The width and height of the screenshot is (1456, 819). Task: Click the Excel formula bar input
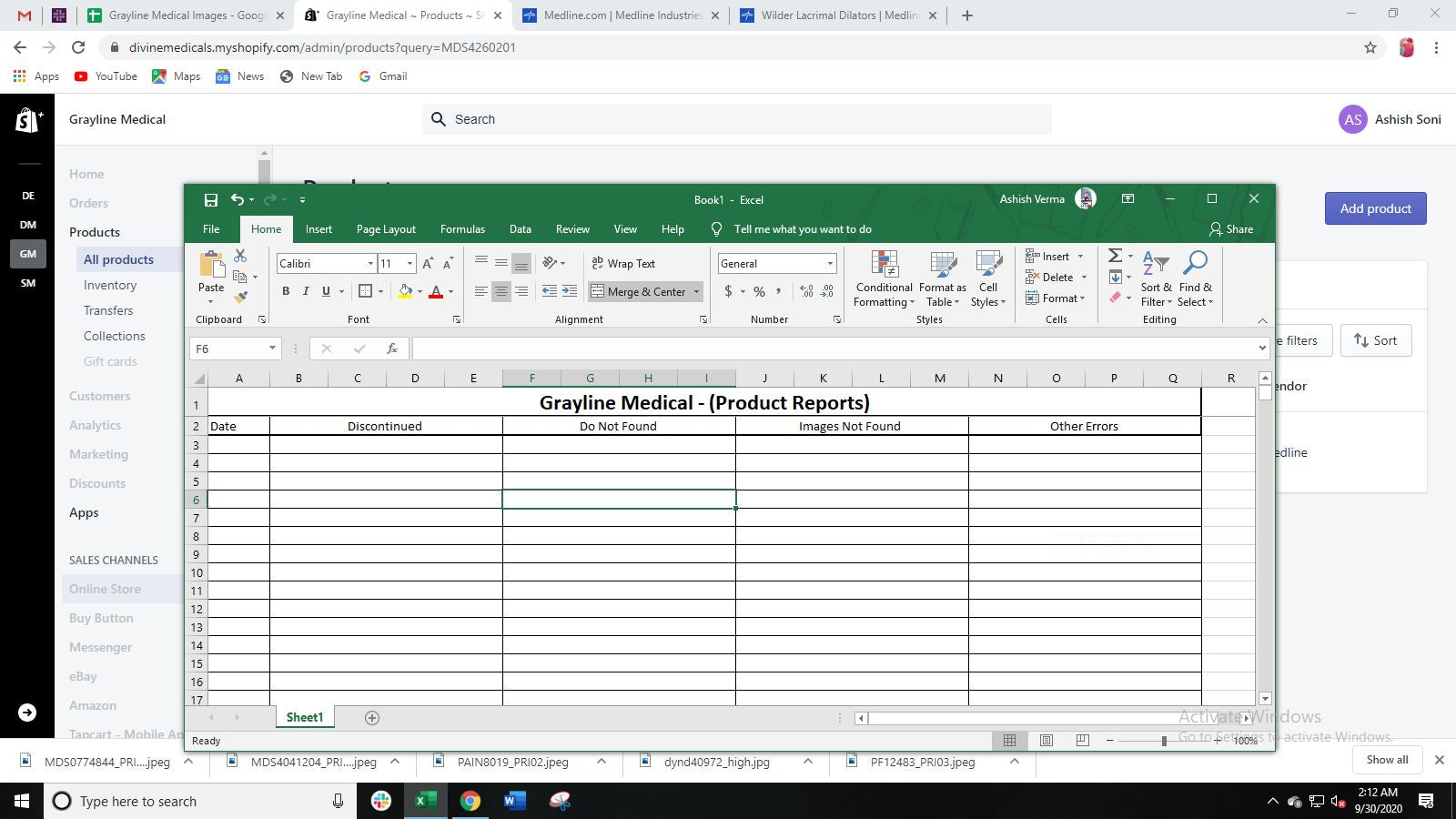tap(834, 349)
